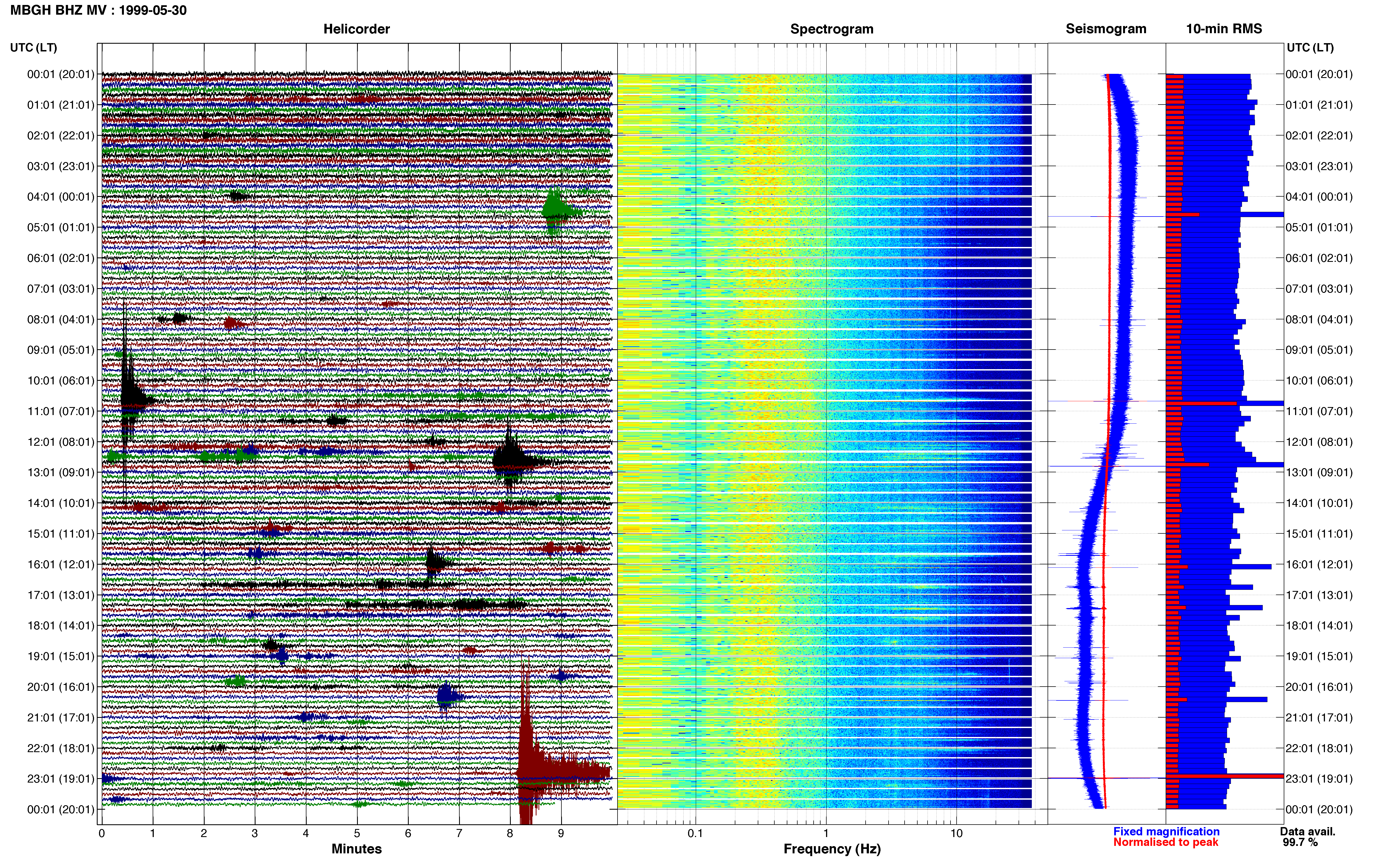Screen dimensions: 1388x868
Task: Click the 'Data avail.' label
Action: point(1308,831)
